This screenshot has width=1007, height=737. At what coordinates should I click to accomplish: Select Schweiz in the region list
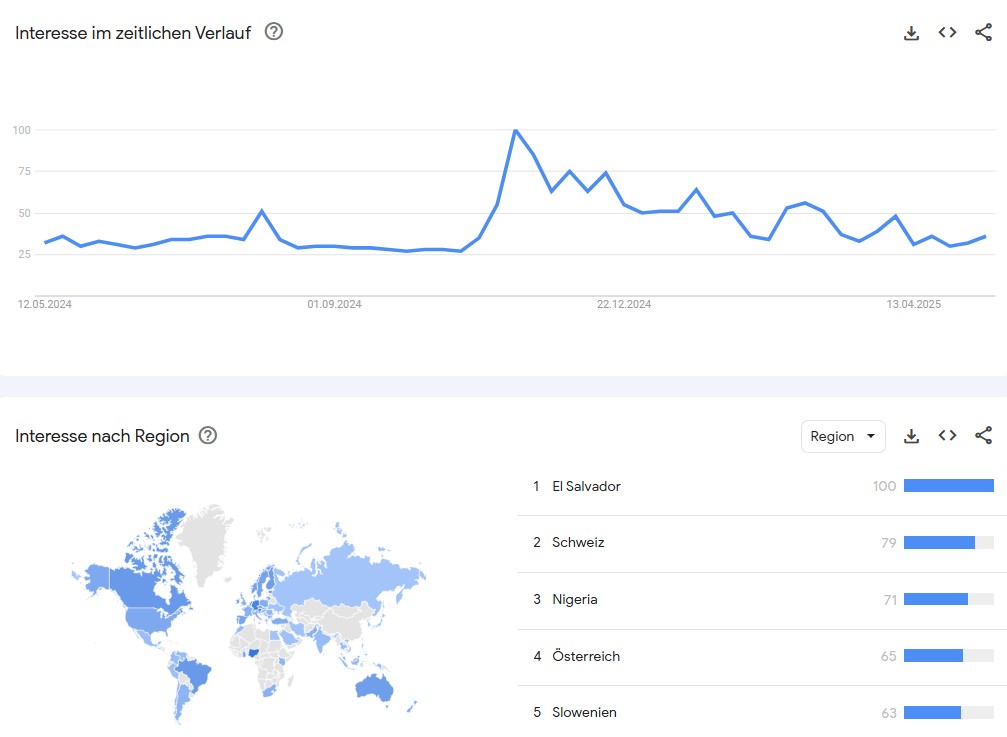762,543
